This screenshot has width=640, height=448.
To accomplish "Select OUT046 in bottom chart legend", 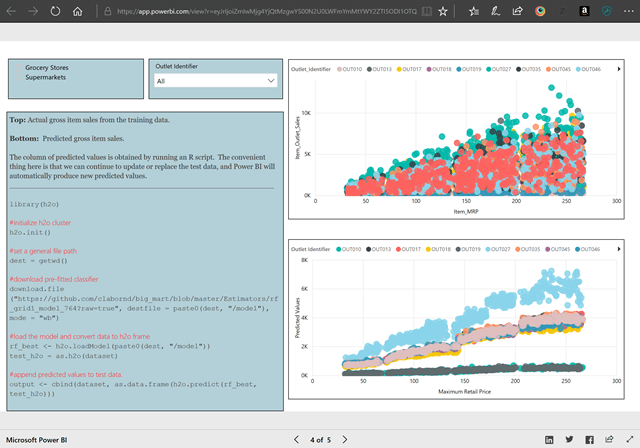I will coord(588,249).
